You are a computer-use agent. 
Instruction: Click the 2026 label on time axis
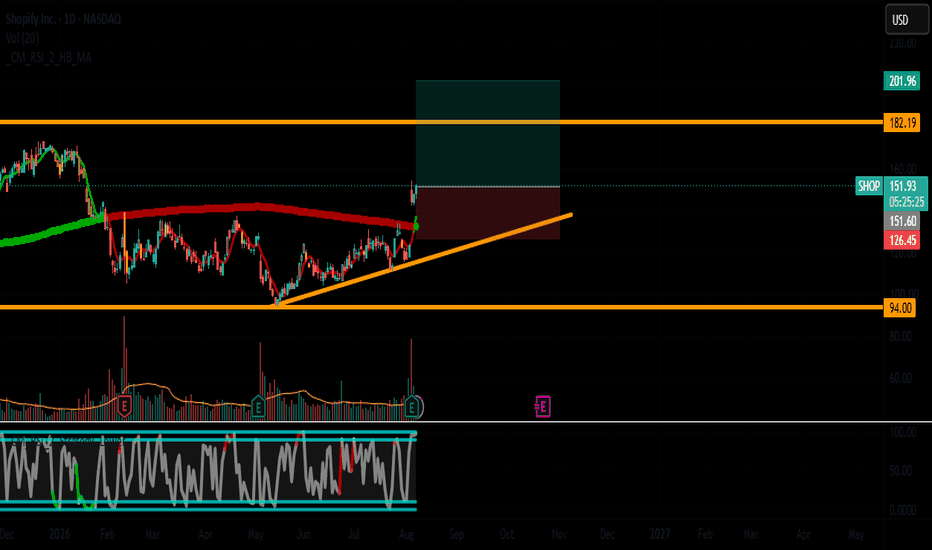(59, 534)
